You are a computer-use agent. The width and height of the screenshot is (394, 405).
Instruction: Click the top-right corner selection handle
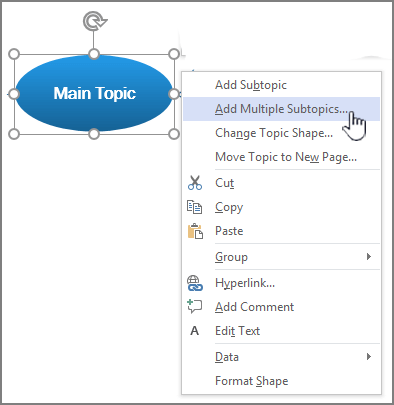pos(174,54)
